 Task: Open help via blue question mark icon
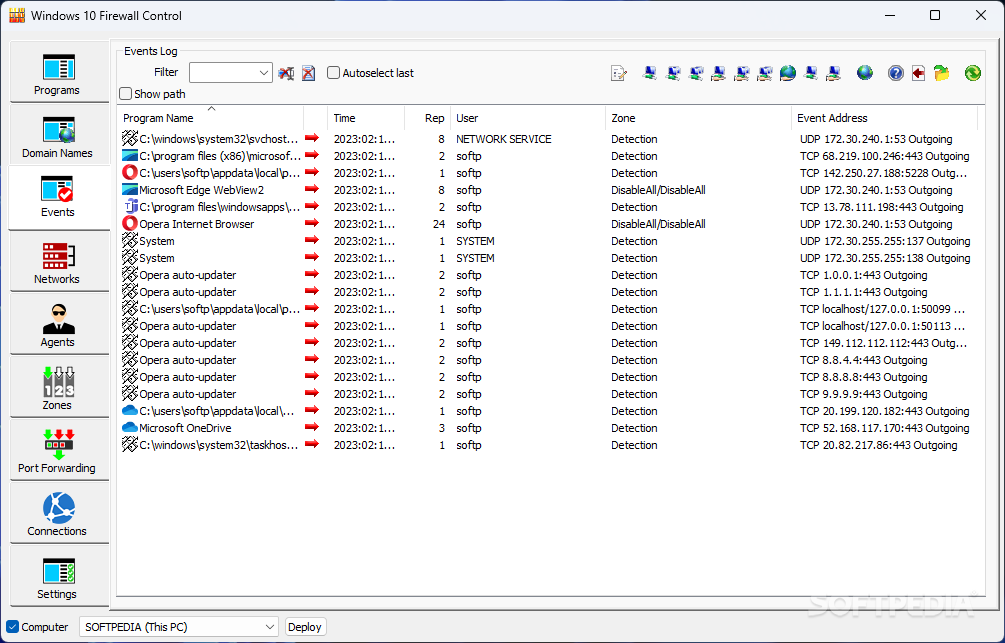coord(895,73)
